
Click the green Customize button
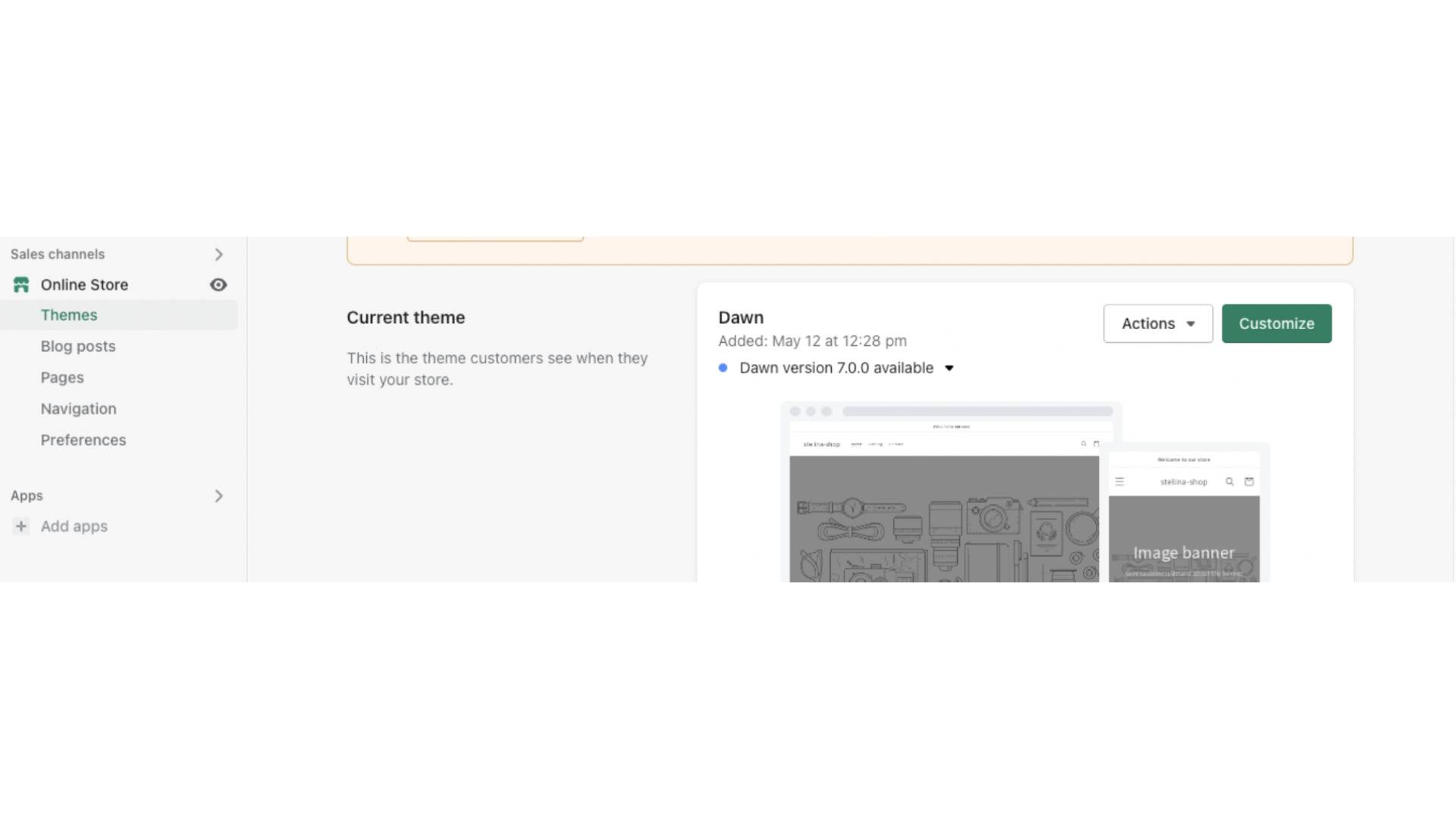(1276, 324)
